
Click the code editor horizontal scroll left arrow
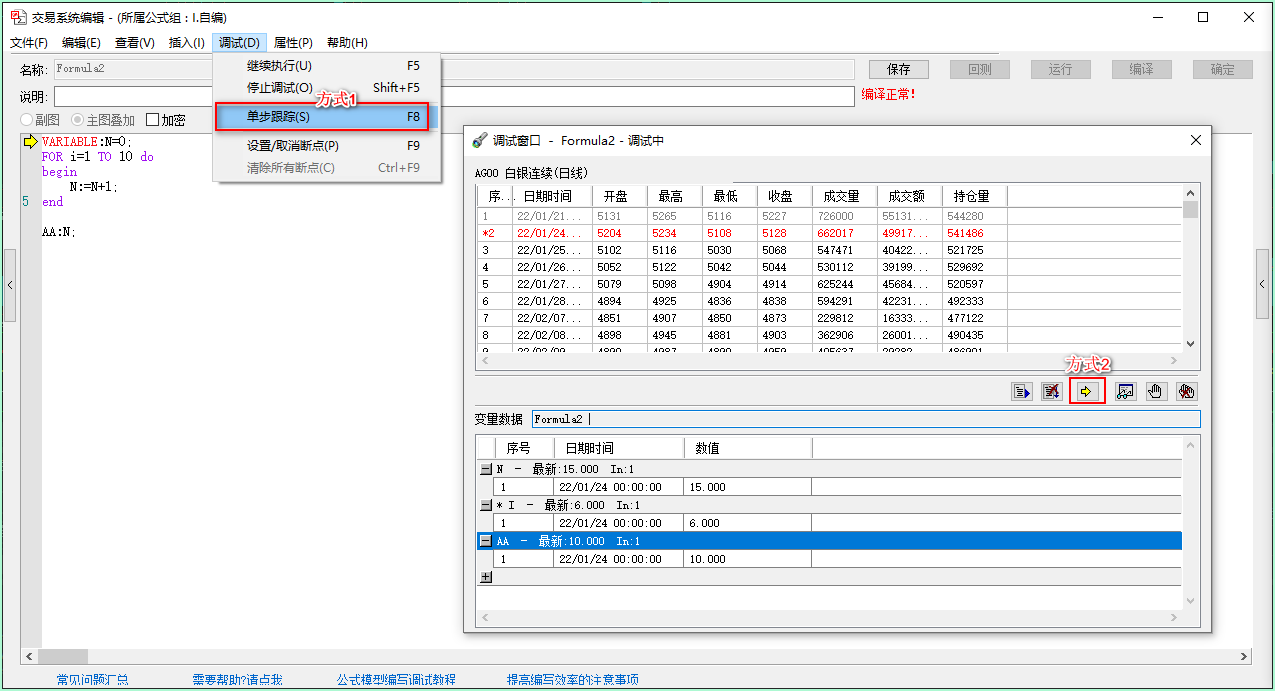[30, 657]
